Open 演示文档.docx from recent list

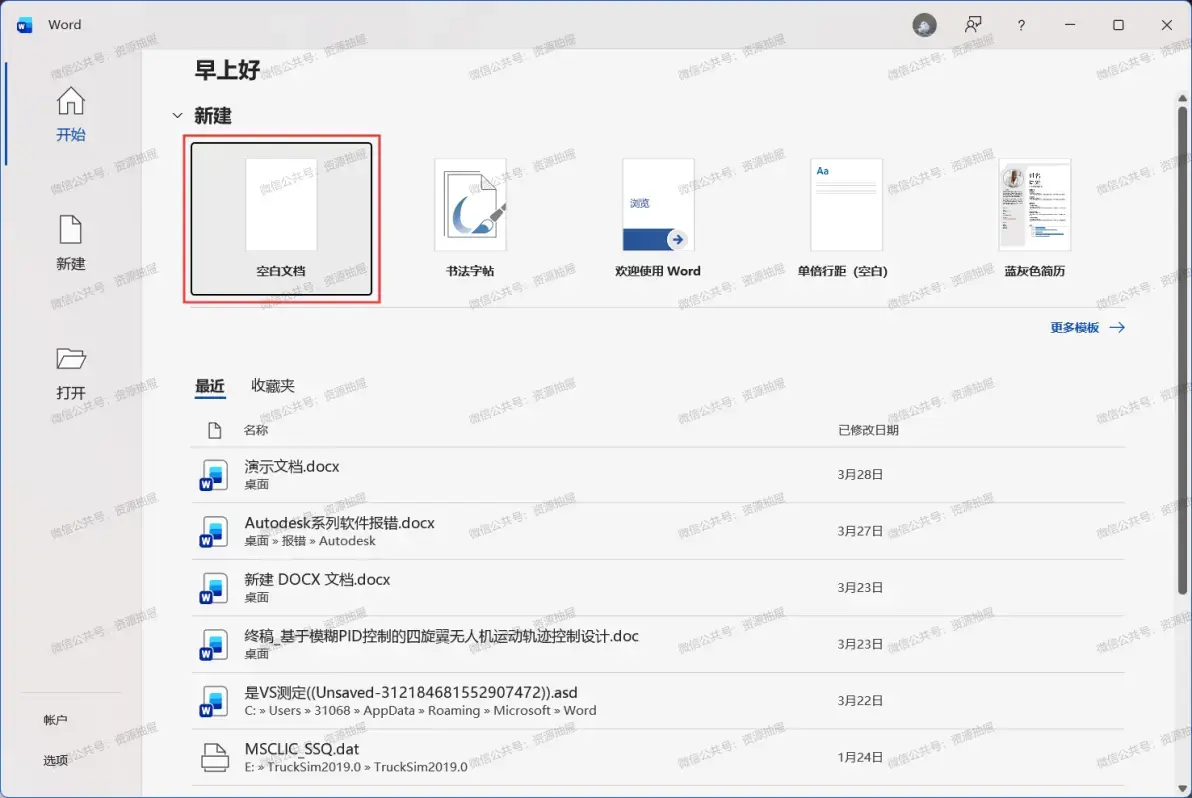pos(658,475)
